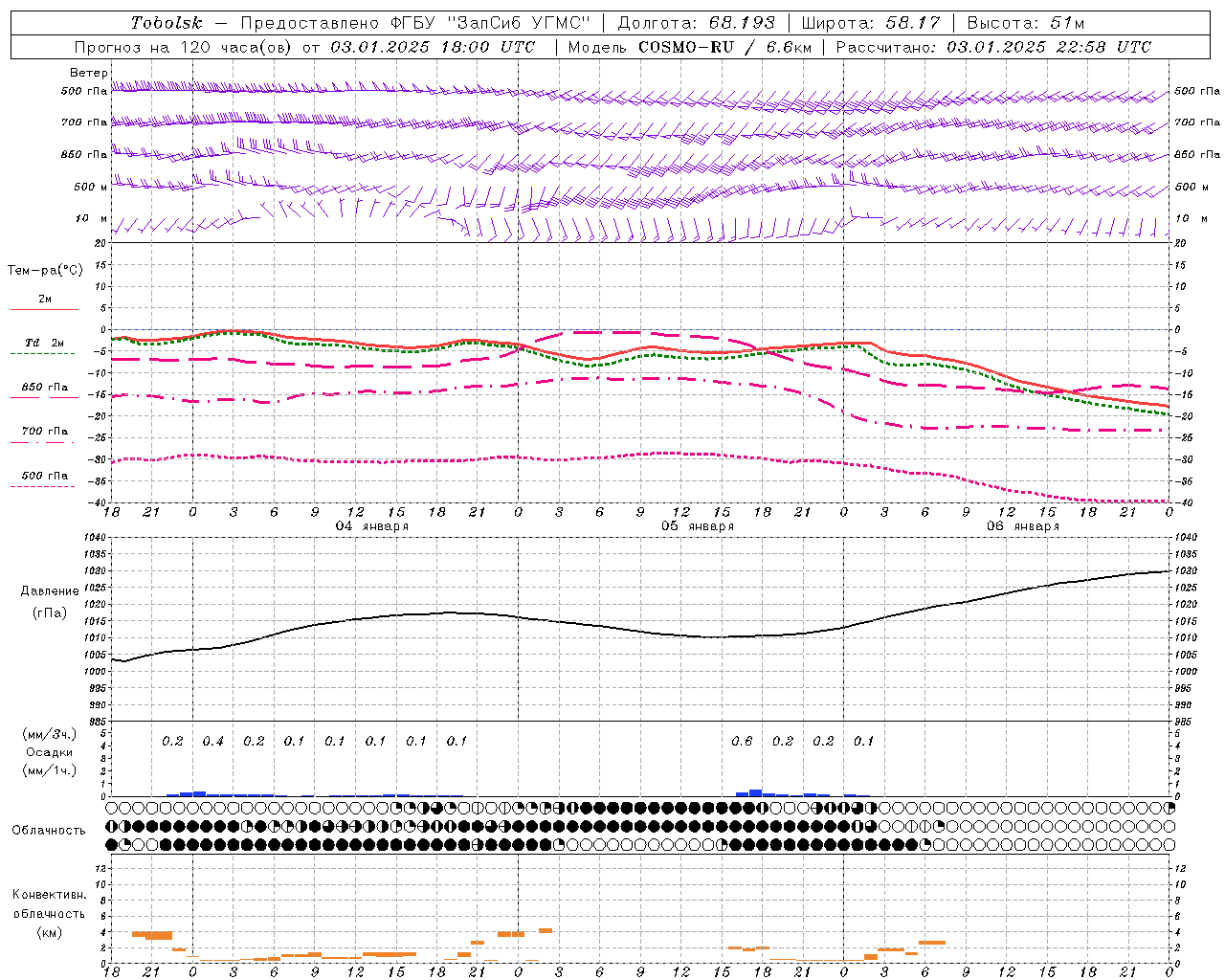Click the (мм/1ч.) unit label

click(50, 769)
